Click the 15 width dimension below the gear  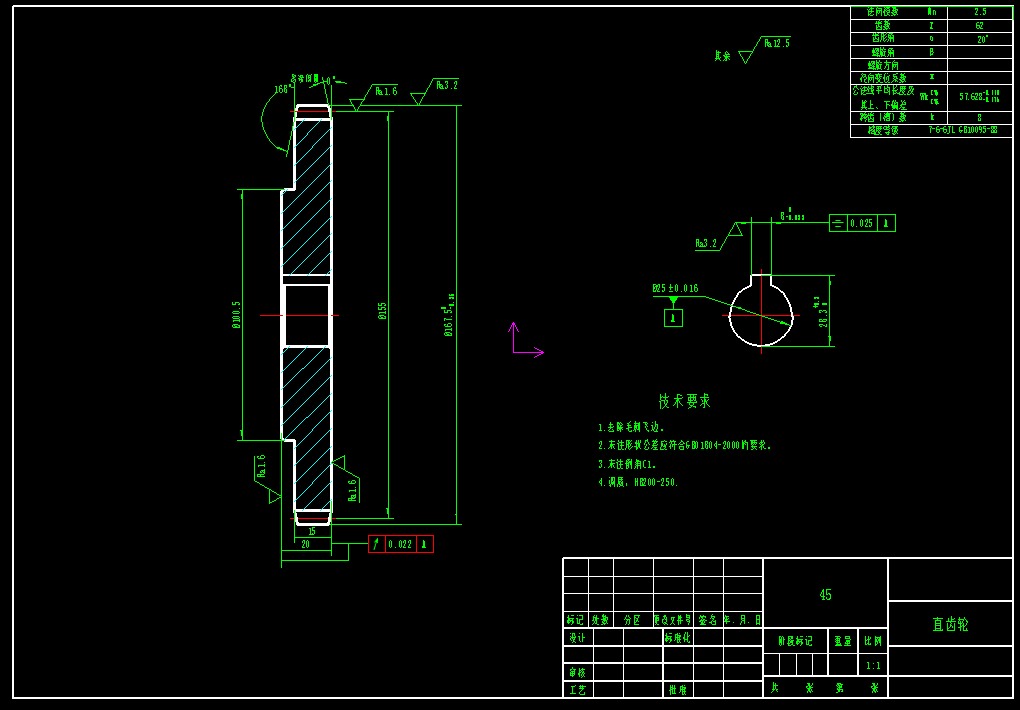pyautogui.click(x=312, y=531)
